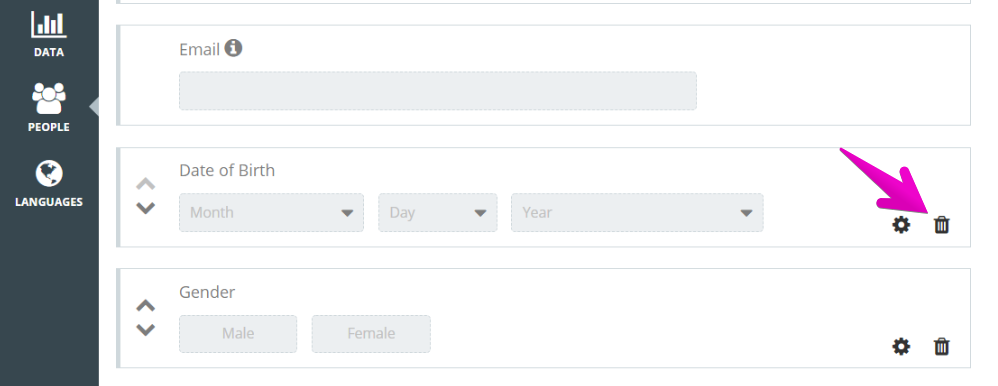Image resolution: width=998 pixels, height=386 pixels.
Task: Click the Date of Birth label
Action: tap(227, 171)
